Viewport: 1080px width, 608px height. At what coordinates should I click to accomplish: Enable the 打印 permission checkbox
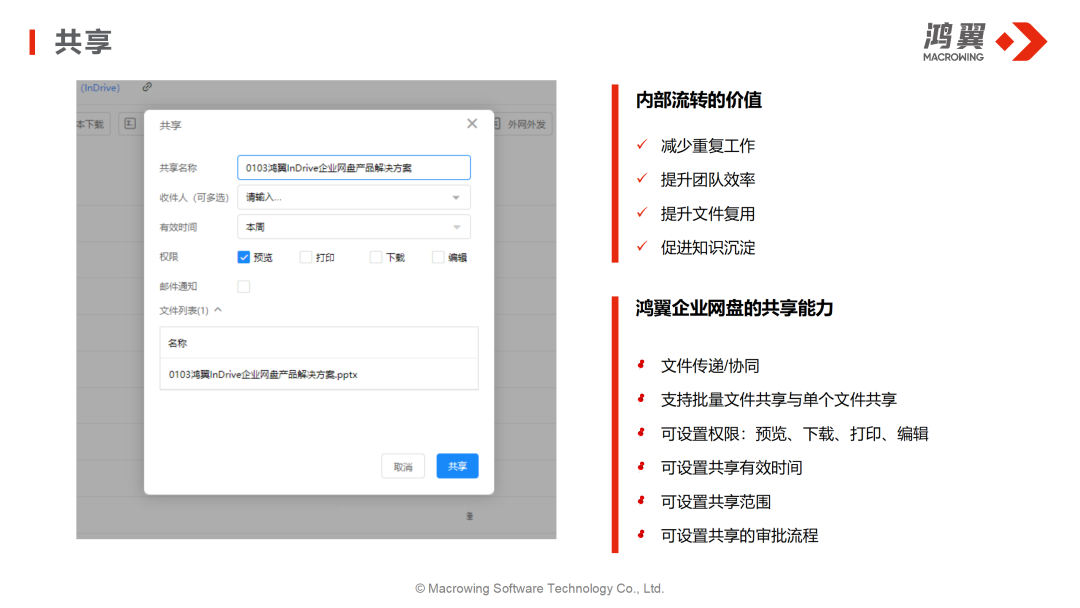pyautogui.click(x=306, y=257)
